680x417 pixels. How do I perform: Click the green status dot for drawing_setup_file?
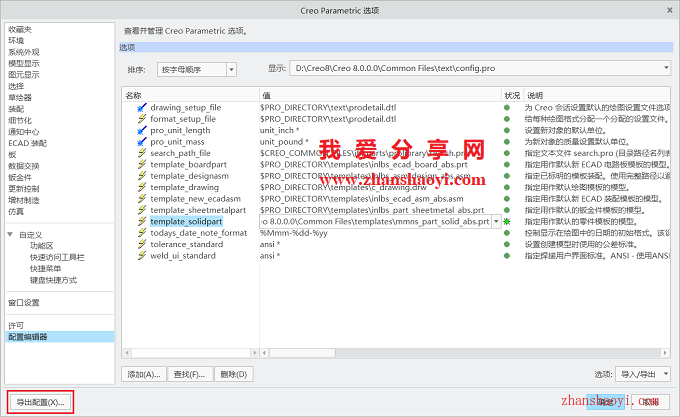click(x=507, y=108)
